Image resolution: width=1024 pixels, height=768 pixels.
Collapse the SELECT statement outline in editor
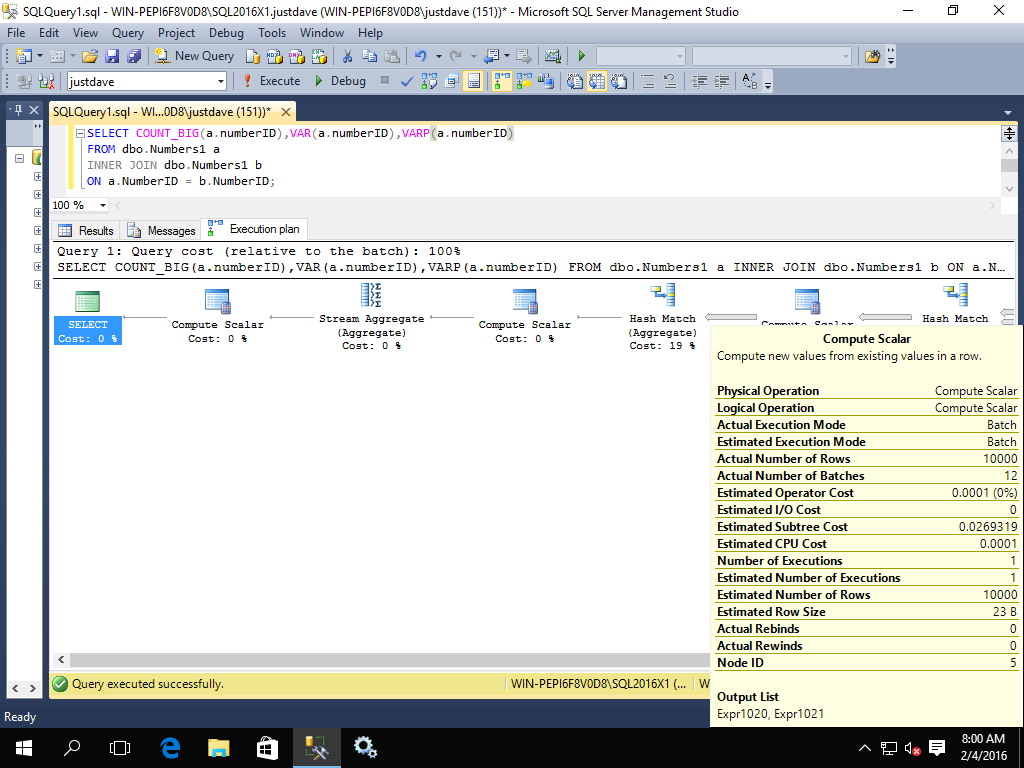80,133
